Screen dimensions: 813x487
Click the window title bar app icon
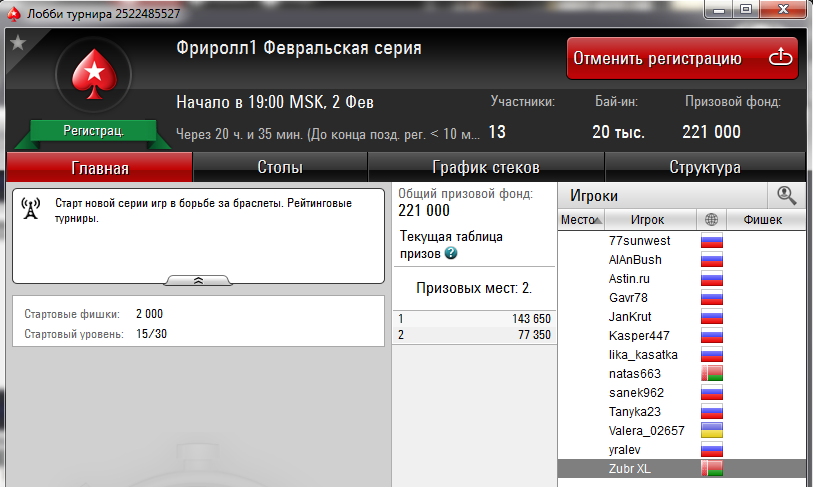(14, 14)
